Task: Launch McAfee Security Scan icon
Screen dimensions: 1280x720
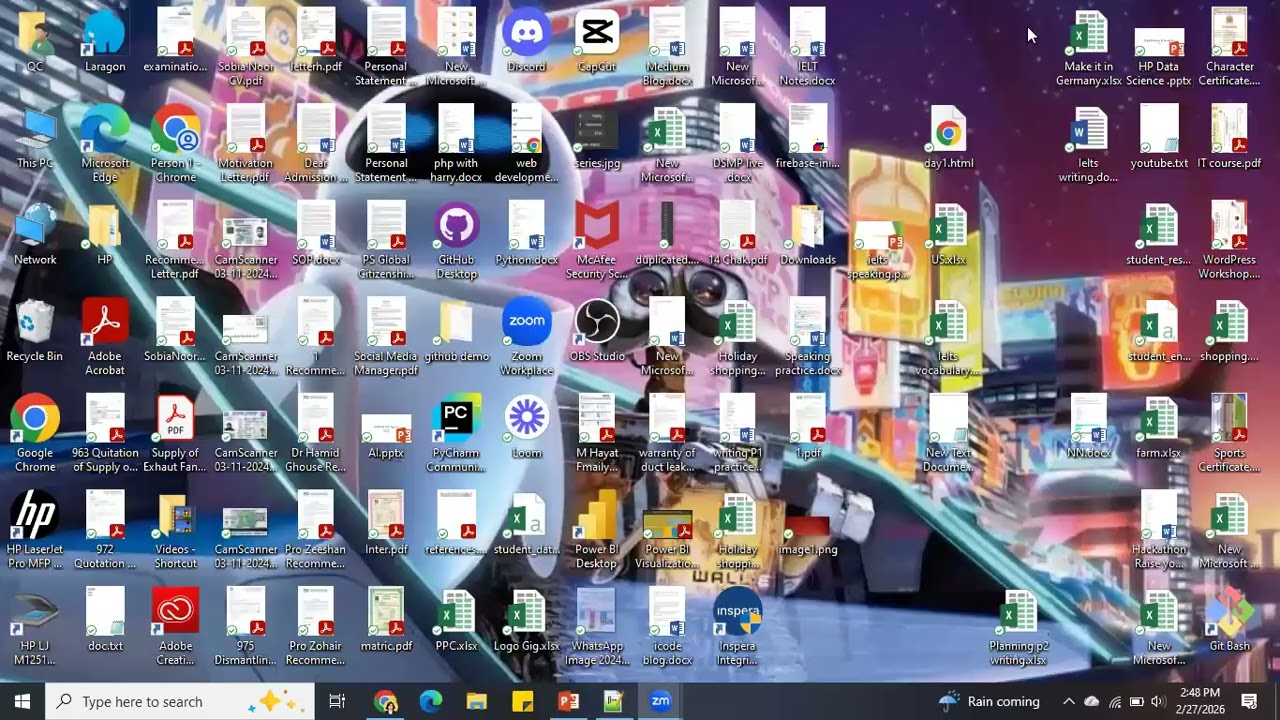Action: click(597, 241)
